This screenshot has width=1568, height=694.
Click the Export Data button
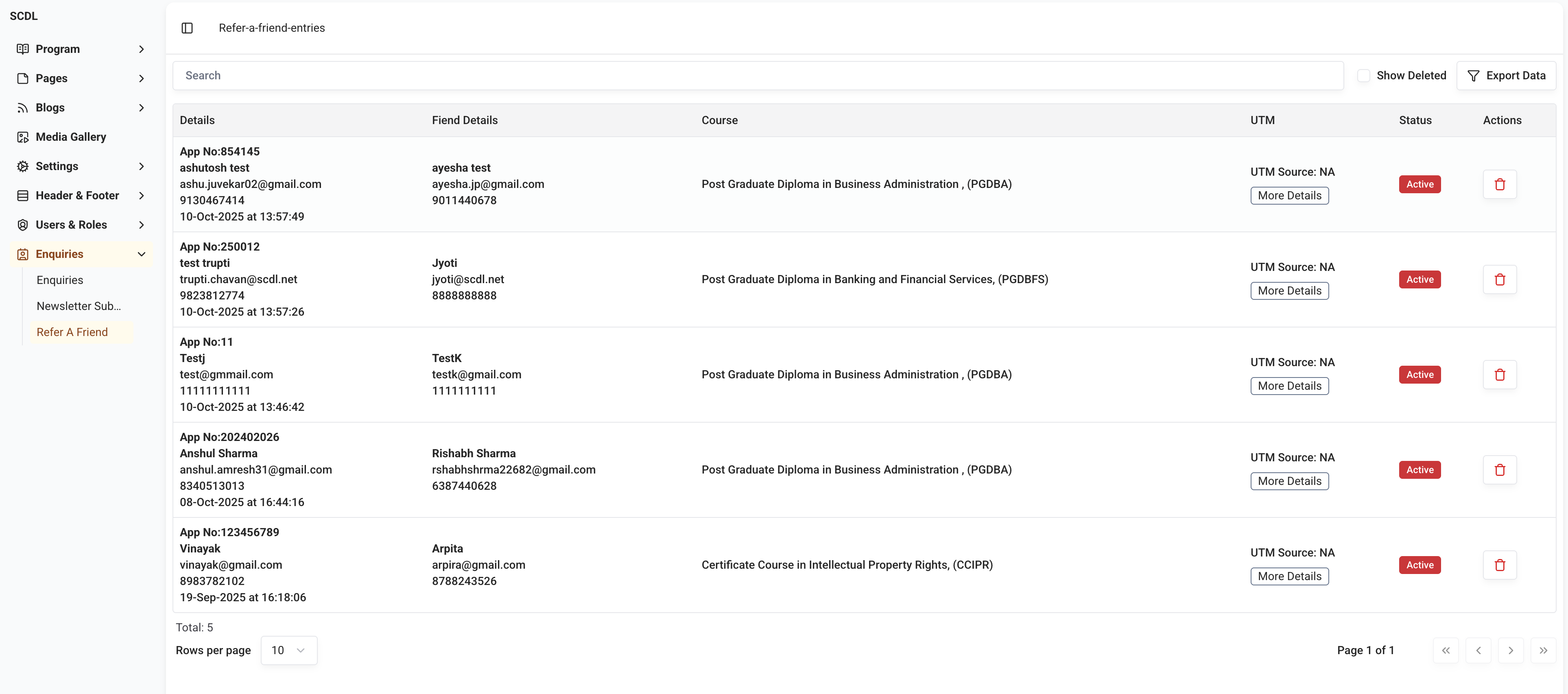pyautogui.click(x=1506, y=76)
